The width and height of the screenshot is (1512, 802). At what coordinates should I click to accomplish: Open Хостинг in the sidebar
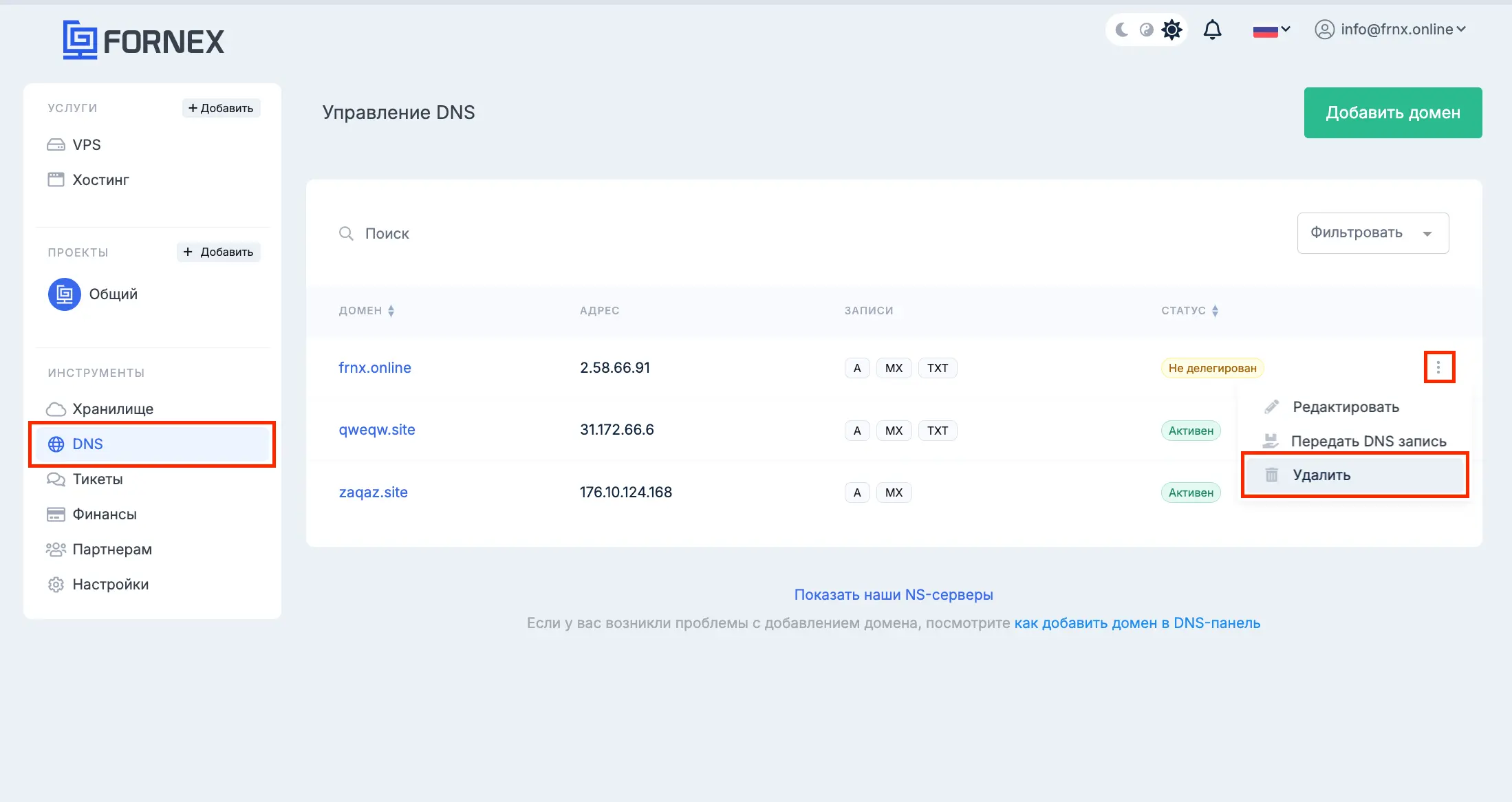point(100,180)
